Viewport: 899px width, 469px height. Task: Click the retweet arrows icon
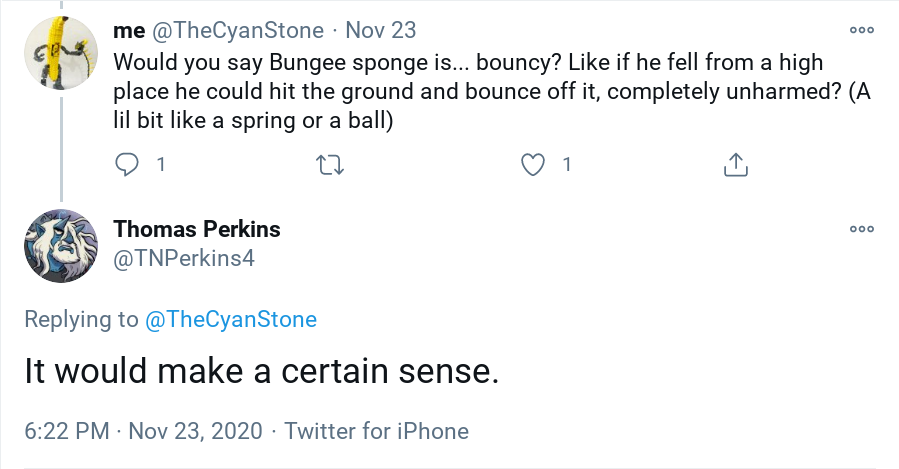point(329,164)
